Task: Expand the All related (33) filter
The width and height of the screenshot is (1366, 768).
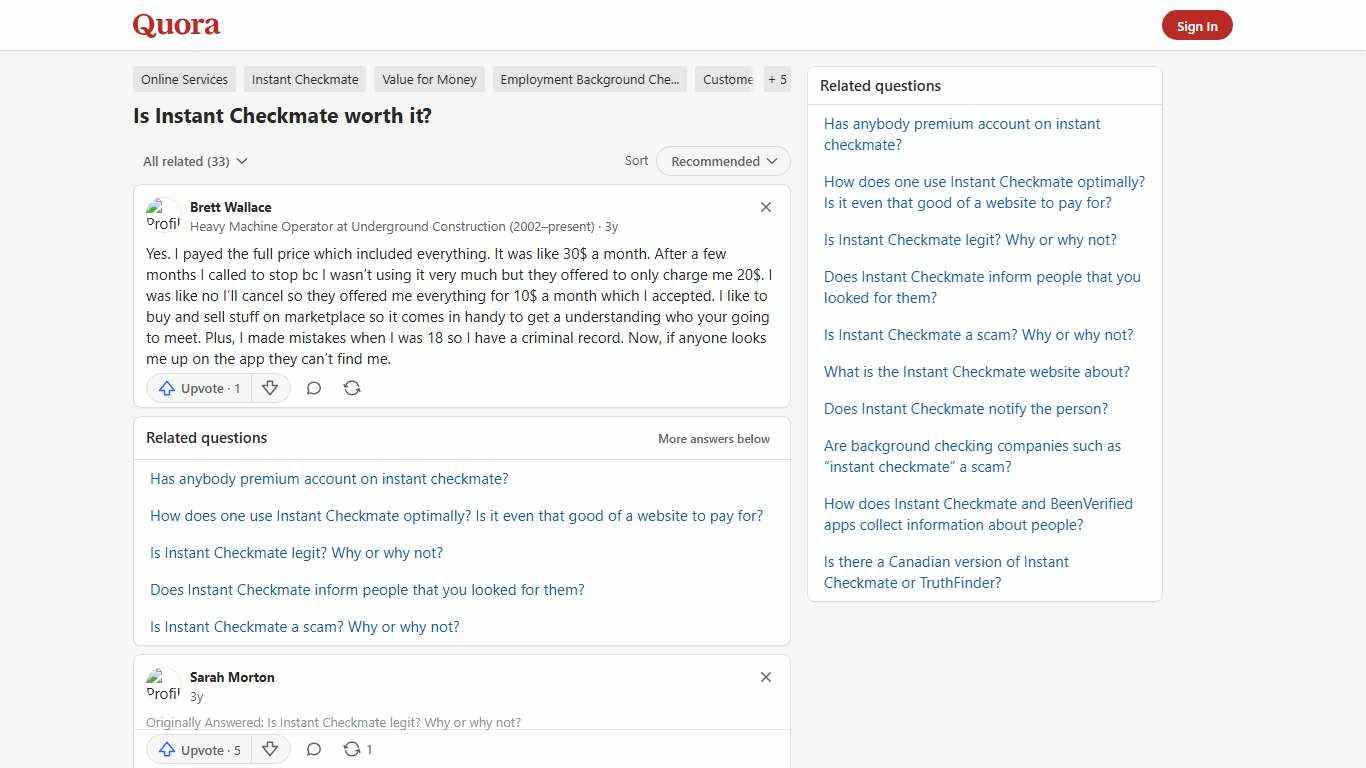Action: [x=195, y=161]
